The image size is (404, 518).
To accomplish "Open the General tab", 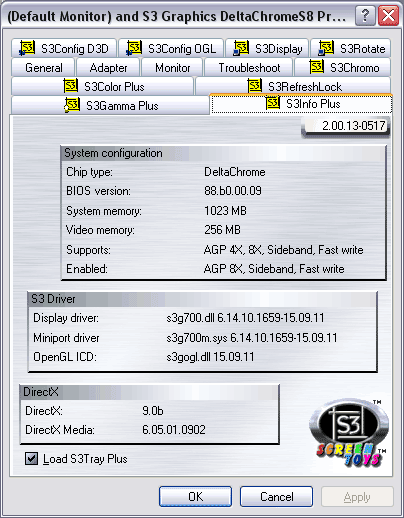I will pyautogui.click(x=43, y=68).
